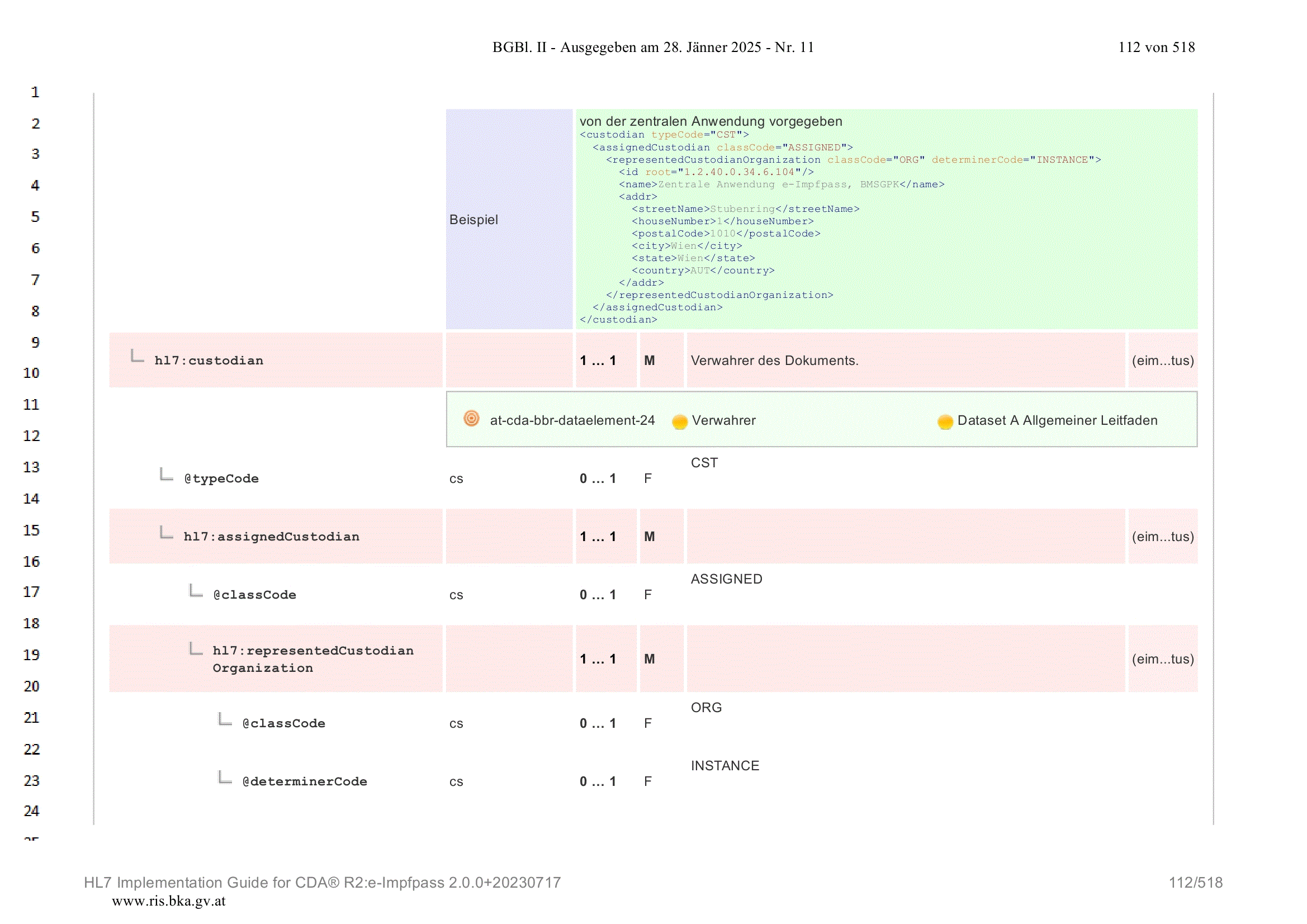Click the branch icon next to hl7:representedCustodianOrganization
The image size is (1307, 924).
(196, 648)
